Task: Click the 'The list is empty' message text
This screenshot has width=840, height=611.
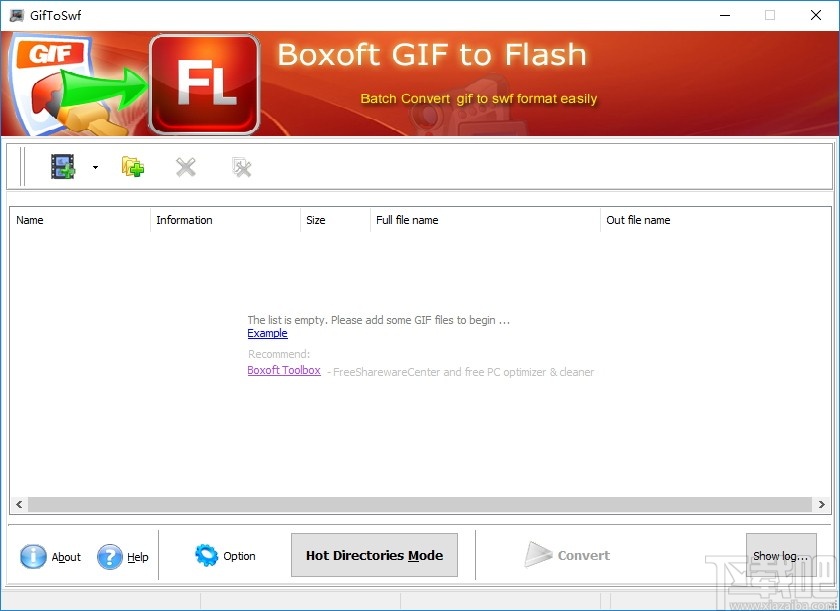Action: tap(378, 320)
